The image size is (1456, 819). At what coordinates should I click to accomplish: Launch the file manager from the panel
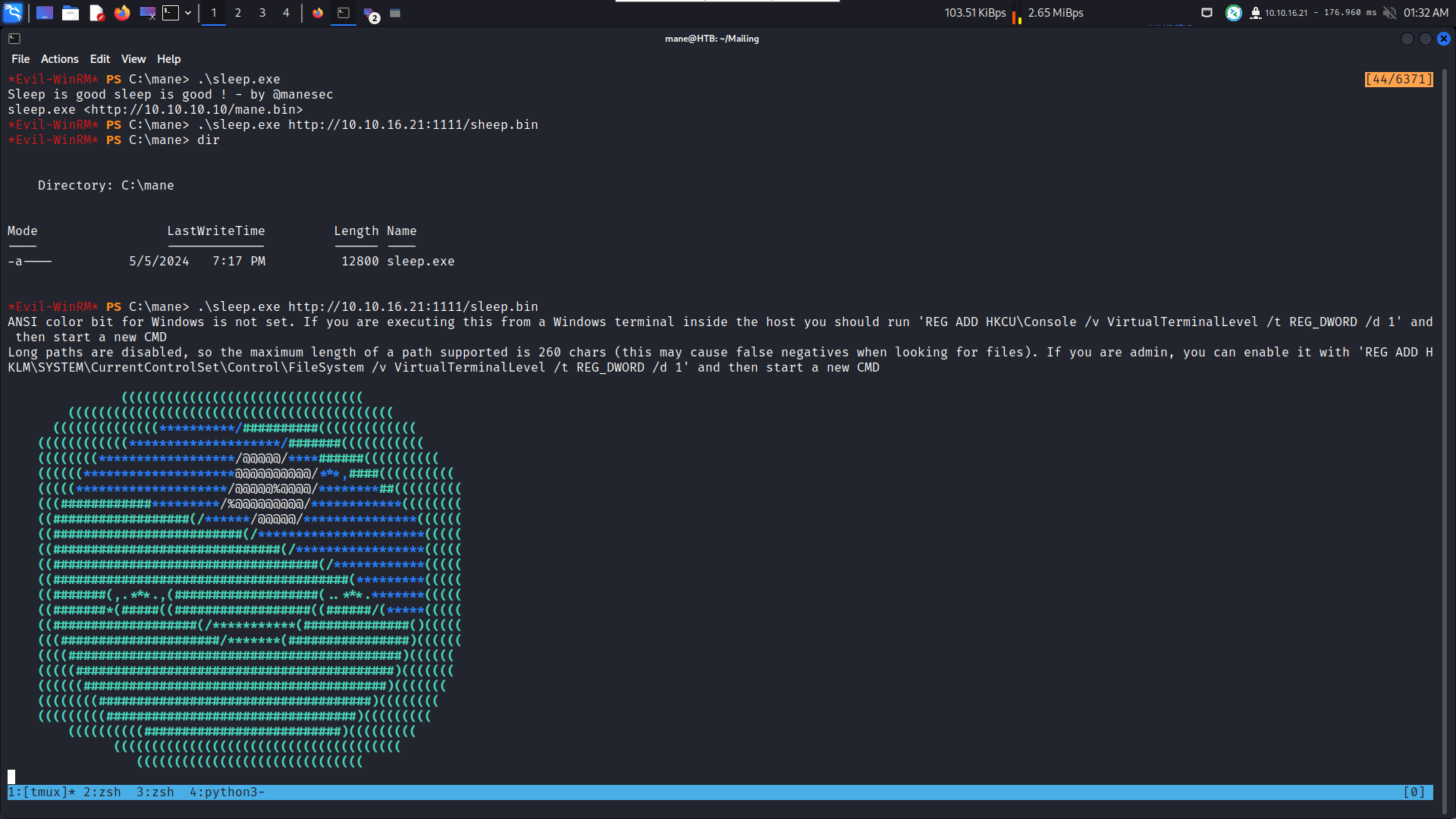click(x=71, y=13)
